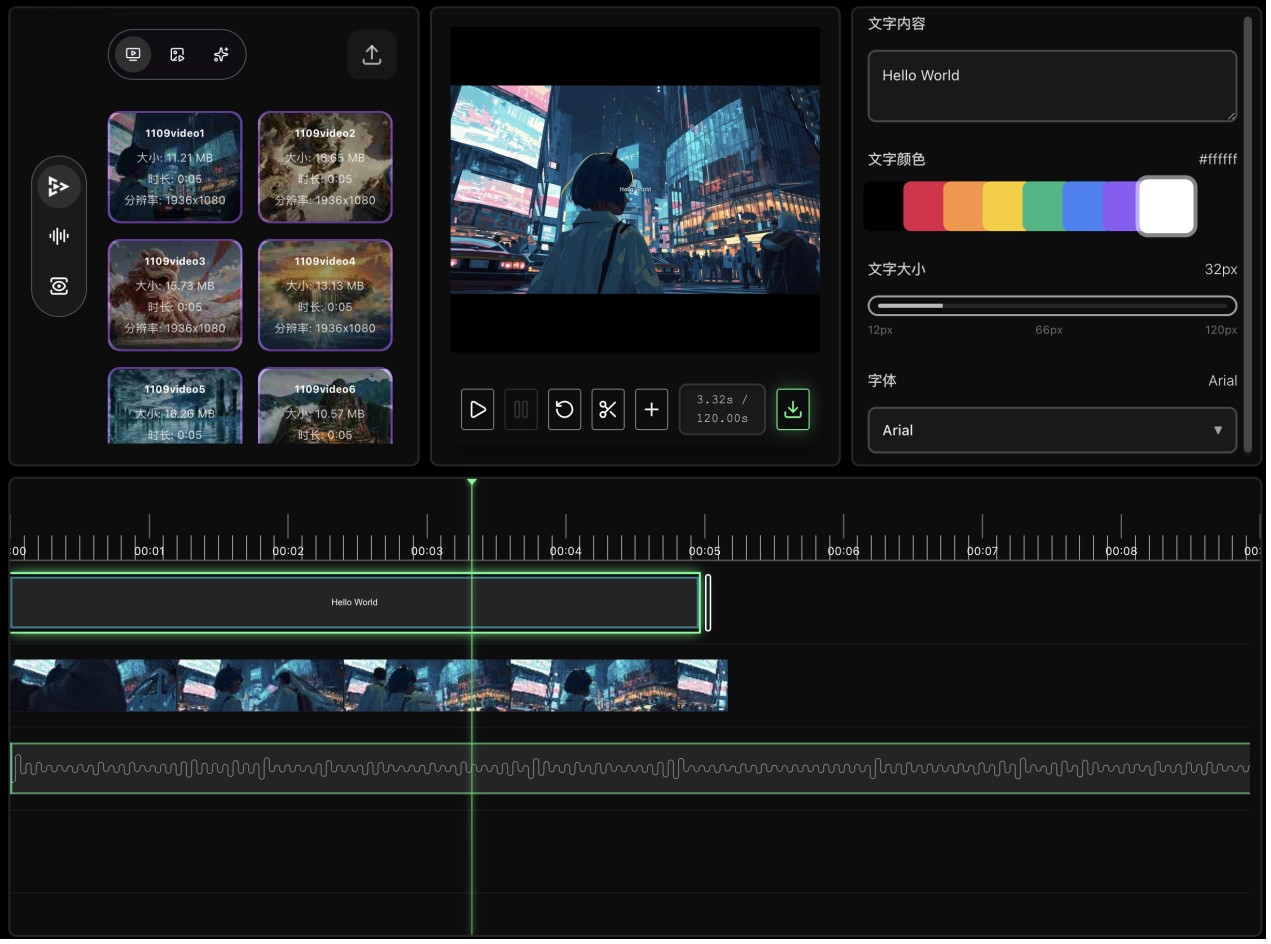1271x944 pixels.
Task: Click the green download export icon
Action: point(793,410)
